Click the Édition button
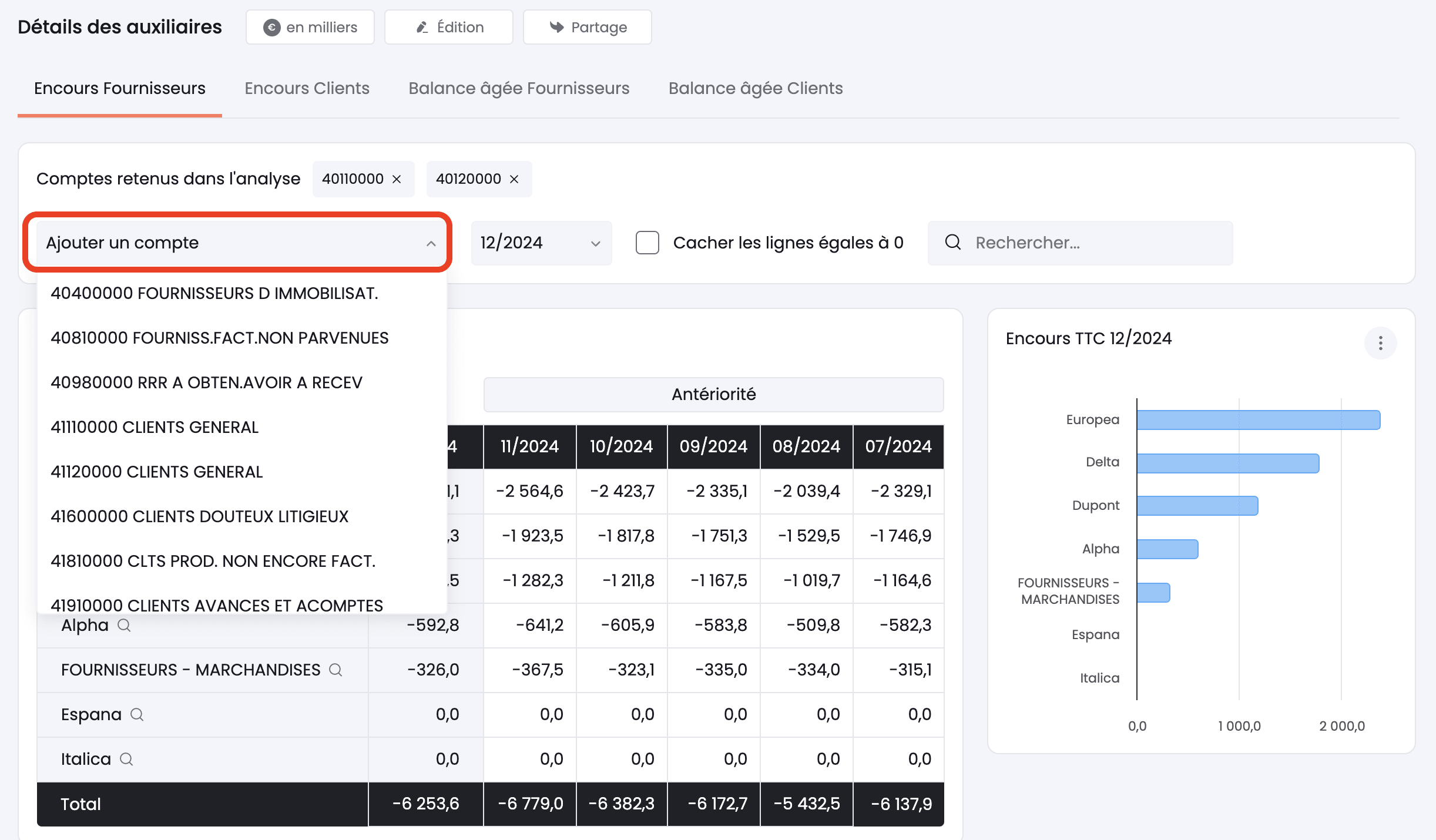This screenshot has width=1436, height=840. [449, 27]
